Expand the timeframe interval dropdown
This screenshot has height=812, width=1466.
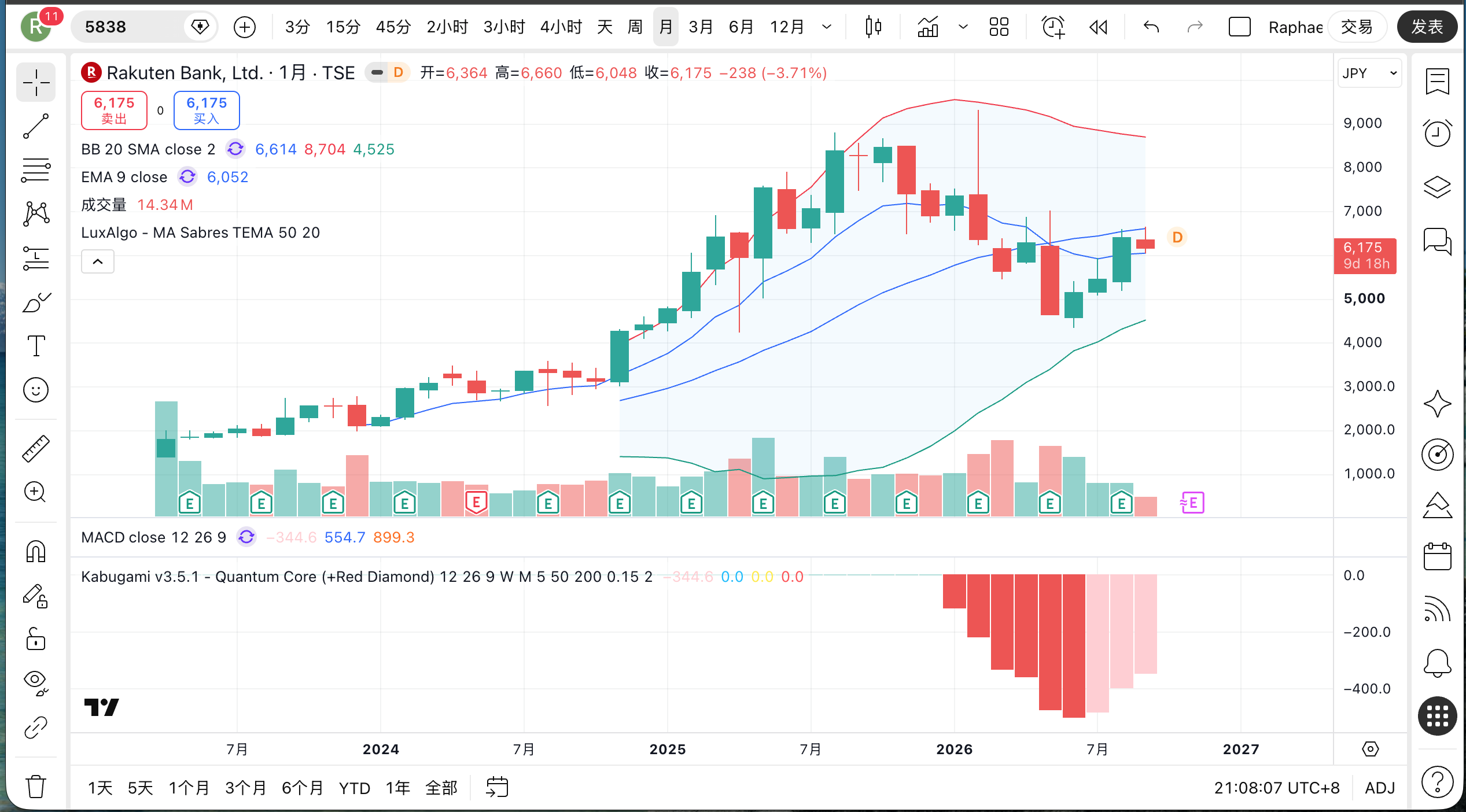827,27
